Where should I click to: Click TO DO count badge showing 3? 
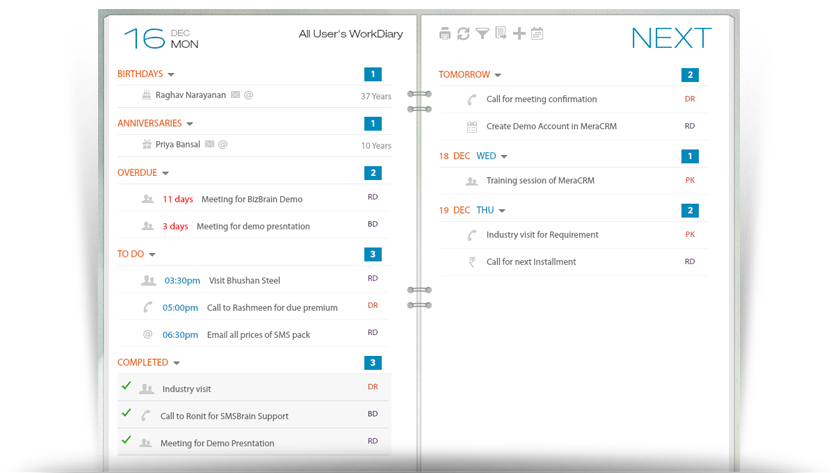click(373, 254)
